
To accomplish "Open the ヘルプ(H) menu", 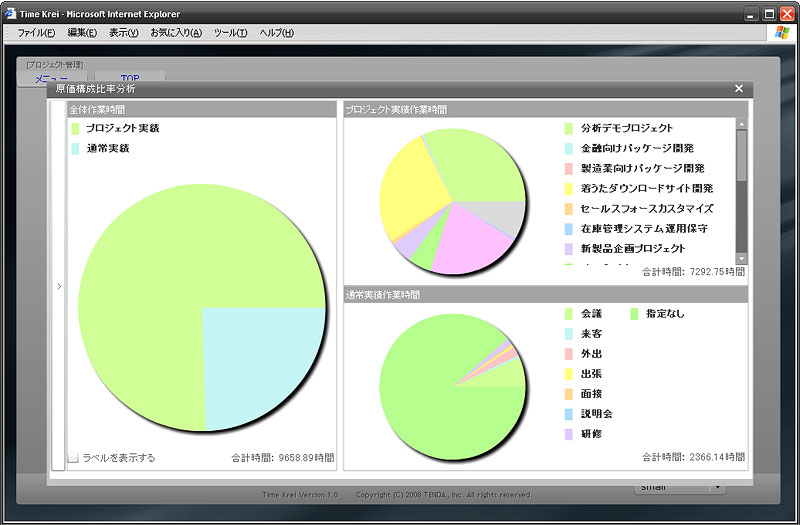I will coord(276,33).
